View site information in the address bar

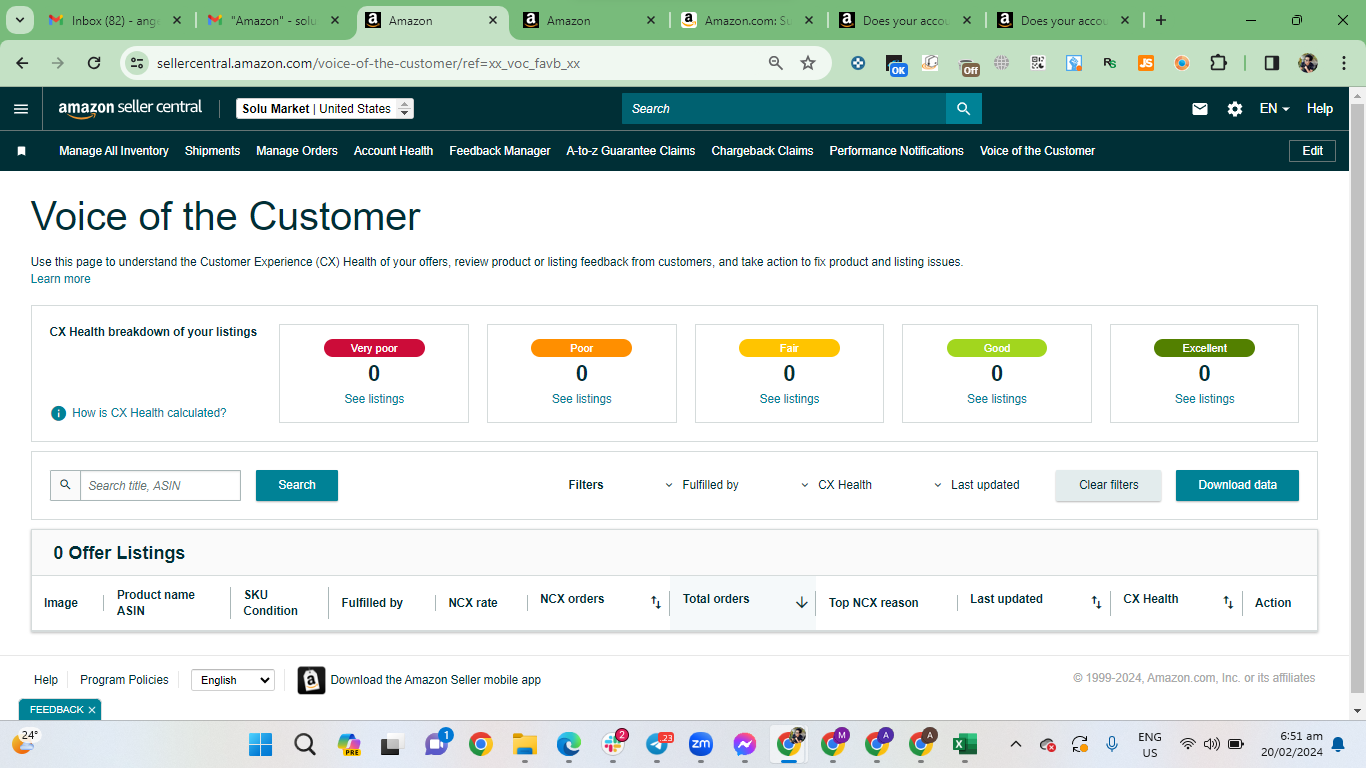tap(138, 63)
